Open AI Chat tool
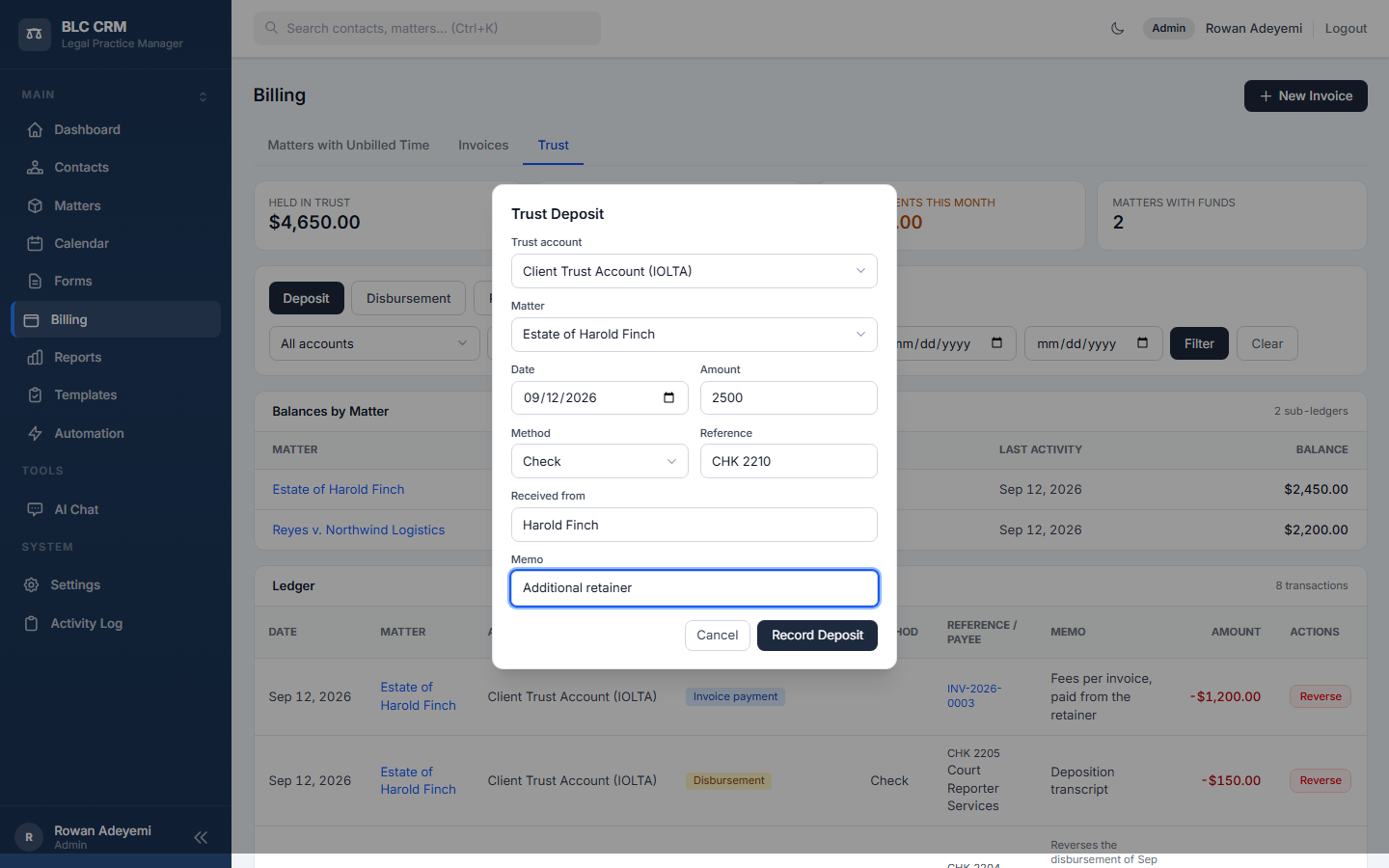1389x868 pixels. (x=116, y=509)
